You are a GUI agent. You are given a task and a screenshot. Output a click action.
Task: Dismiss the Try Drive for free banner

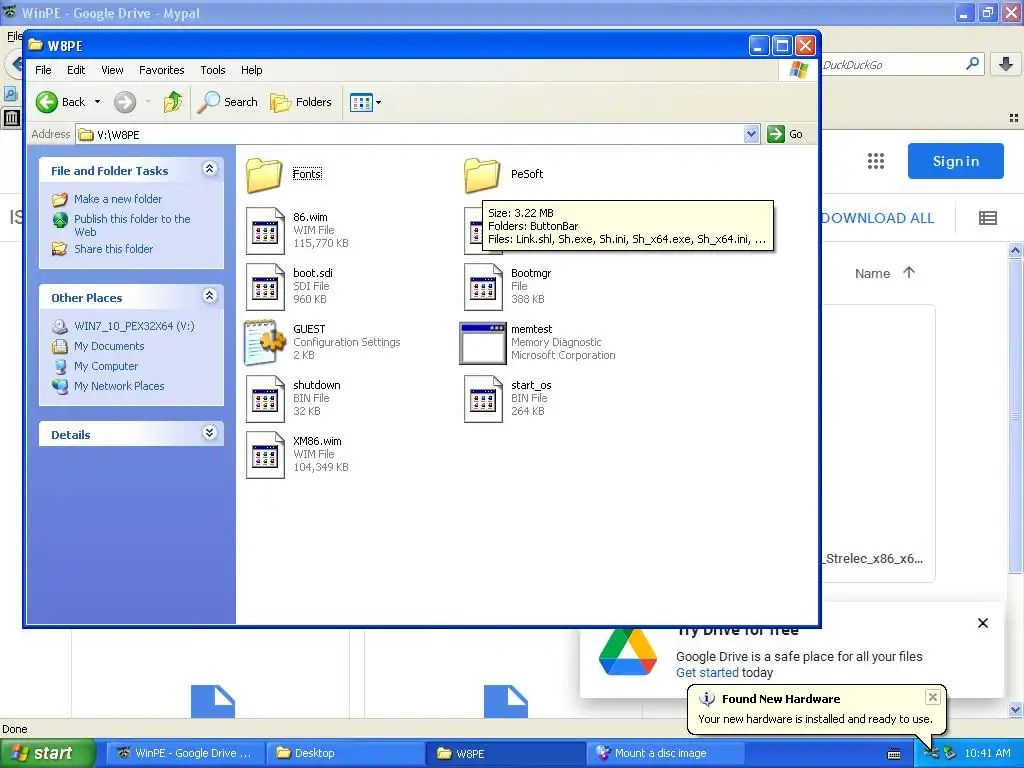982,623
